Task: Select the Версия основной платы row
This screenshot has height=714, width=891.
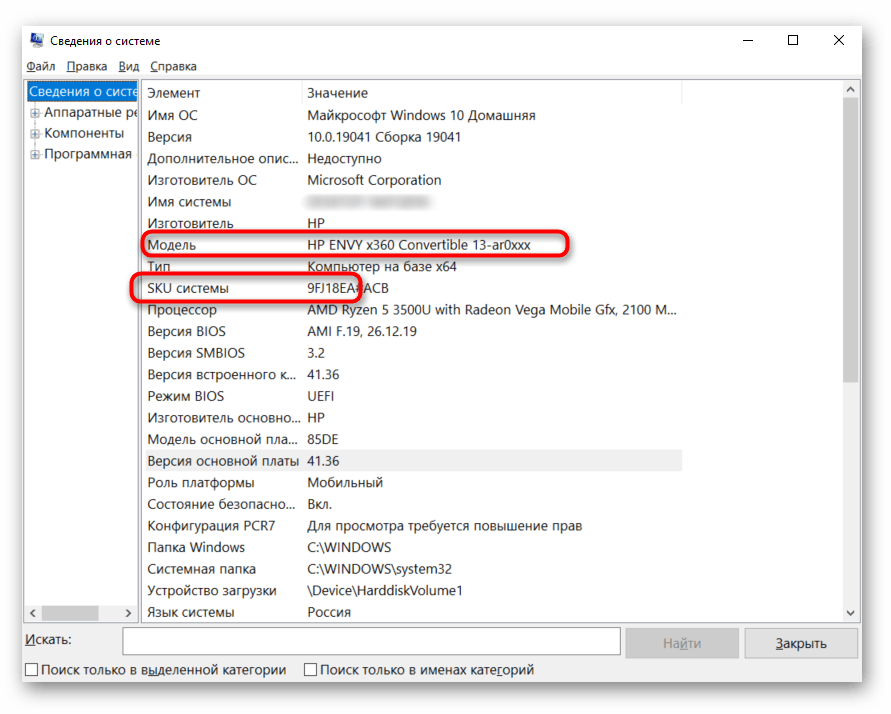Action: 414,461
